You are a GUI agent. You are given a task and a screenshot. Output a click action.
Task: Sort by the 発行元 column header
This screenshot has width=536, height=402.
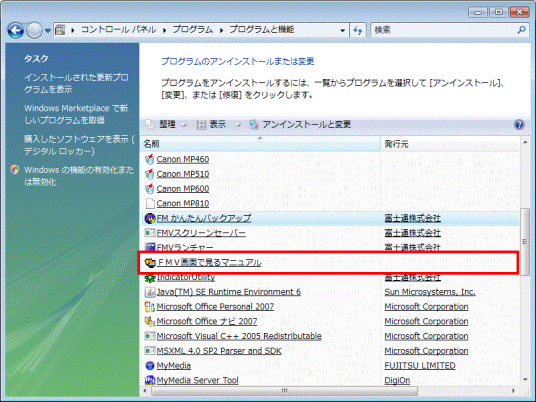[450, 144]
